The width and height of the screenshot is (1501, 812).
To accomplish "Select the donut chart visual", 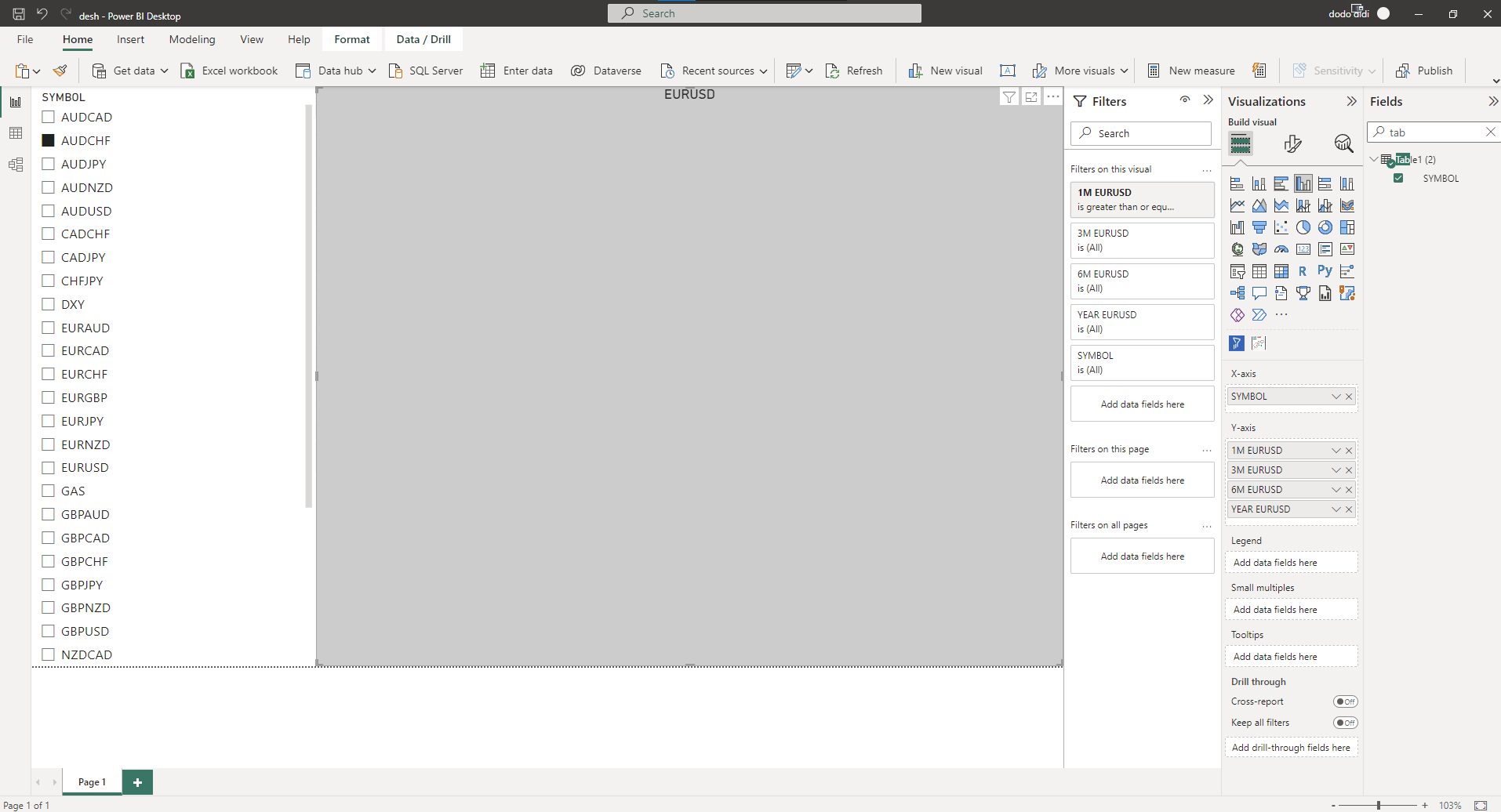I will coord(1325,227).
